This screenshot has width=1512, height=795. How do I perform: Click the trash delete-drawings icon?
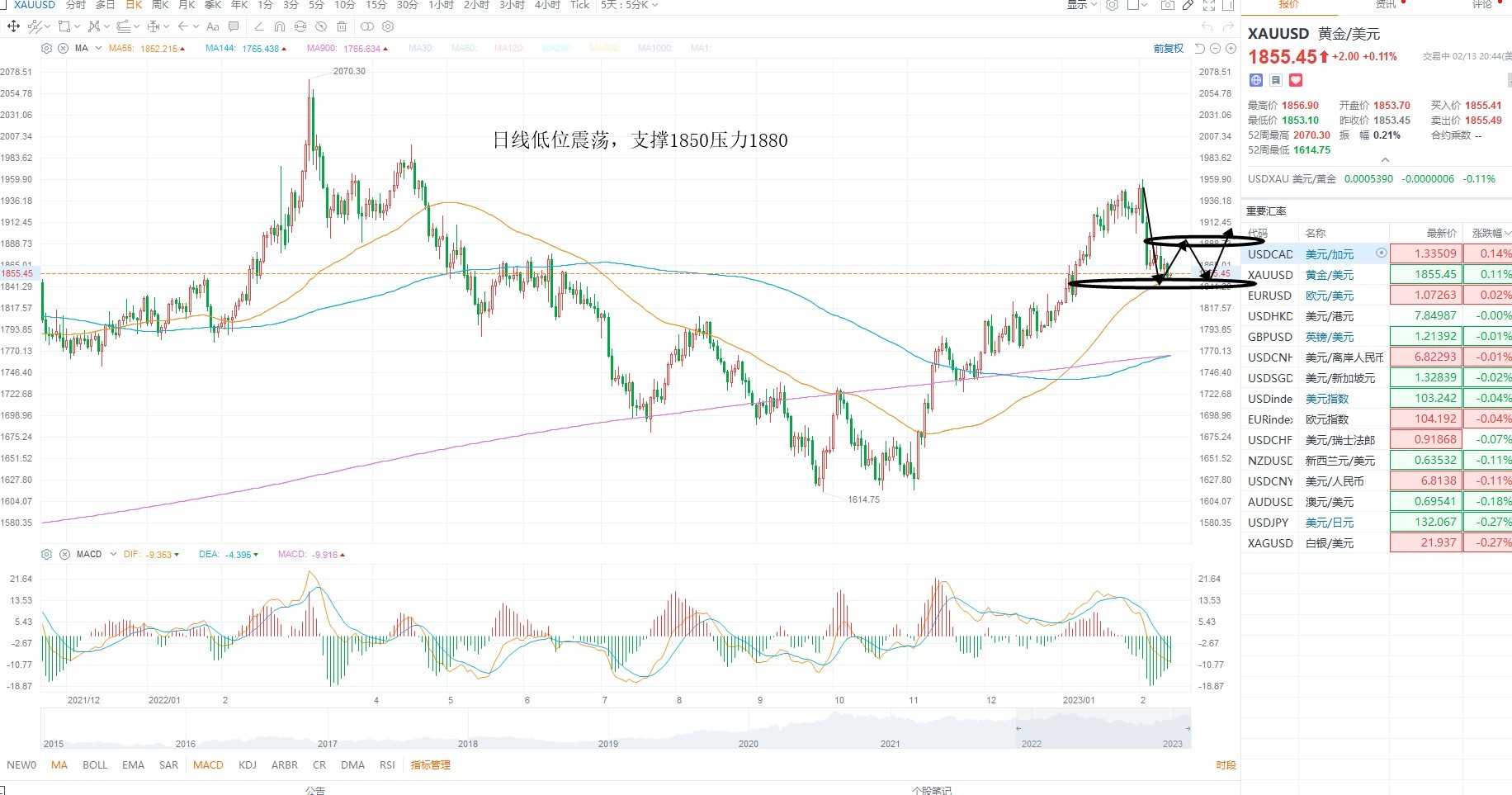click(342, 26)
